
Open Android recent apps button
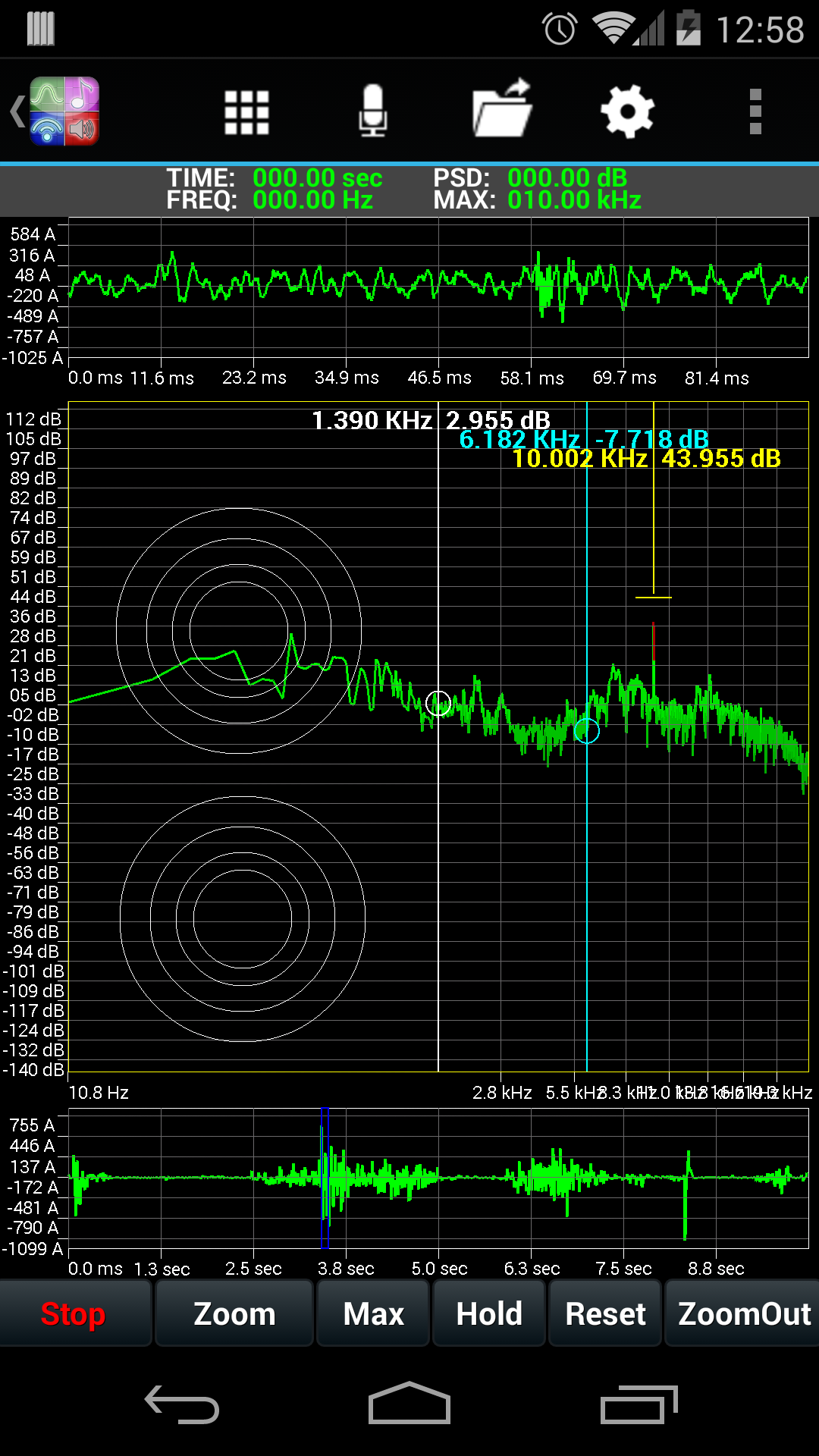click(639, 1404)
